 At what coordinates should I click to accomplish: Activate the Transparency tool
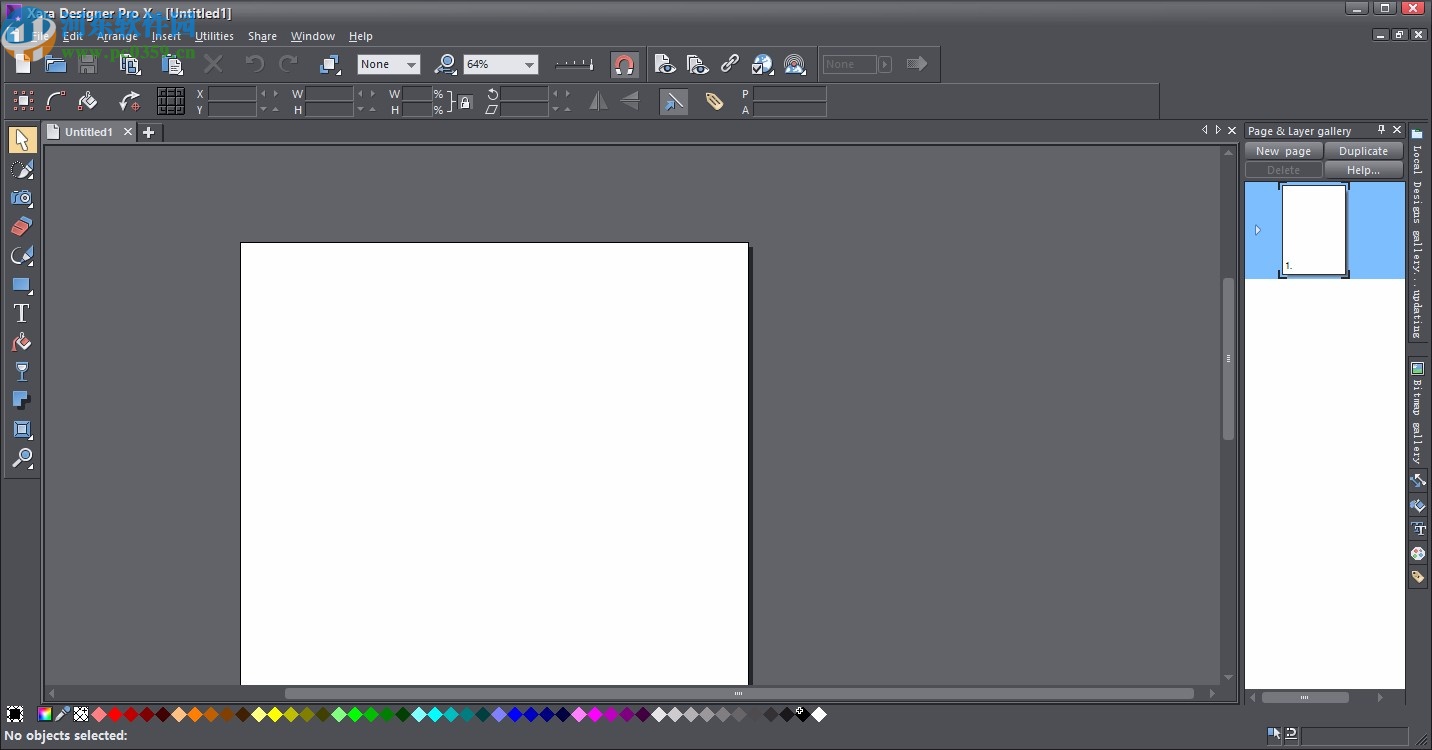(x=21, y=371)
